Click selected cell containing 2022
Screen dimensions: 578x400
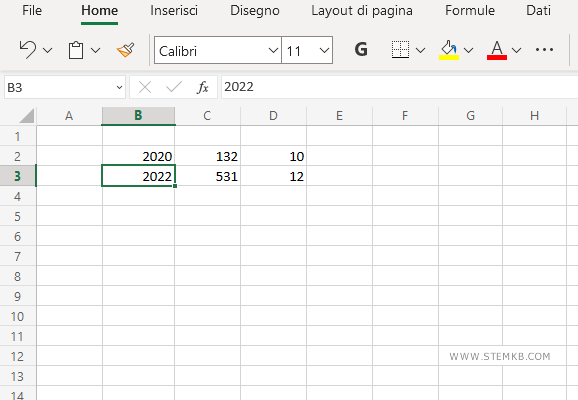(139, 176)
